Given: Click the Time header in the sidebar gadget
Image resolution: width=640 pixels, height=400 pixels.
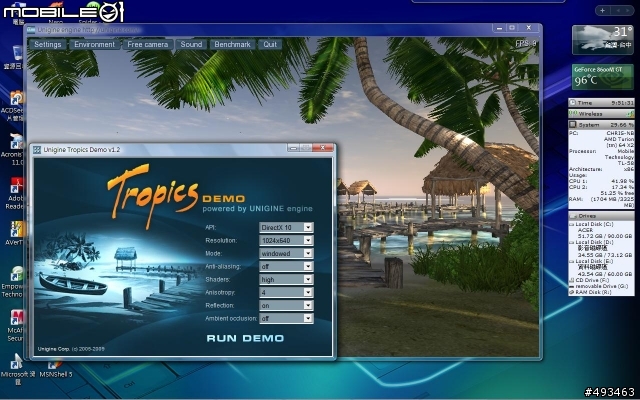Looking at the screenshot, I should click(601, 103).
